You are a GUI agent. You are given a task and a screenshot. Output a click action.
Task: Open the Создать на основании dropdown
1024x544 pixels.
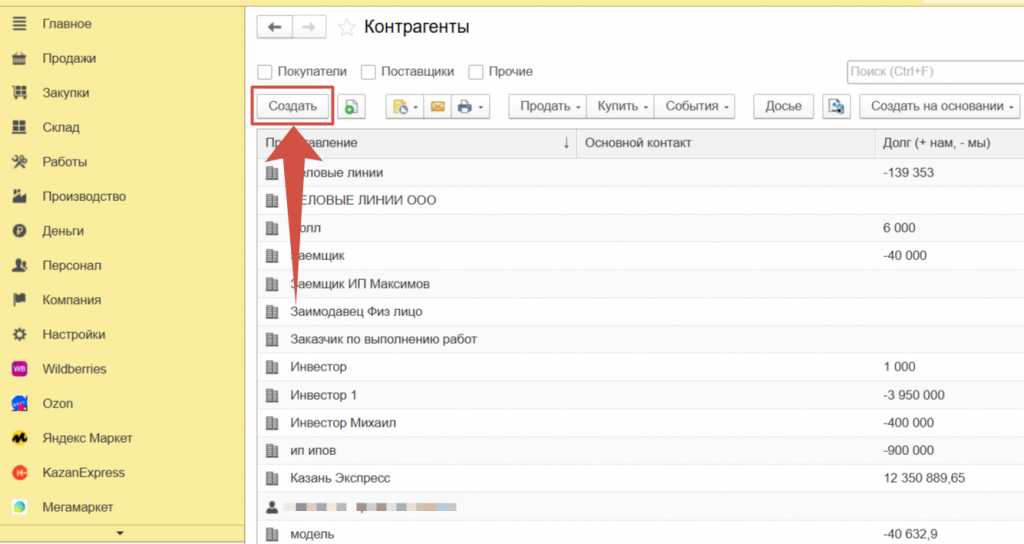coord(942,106)
